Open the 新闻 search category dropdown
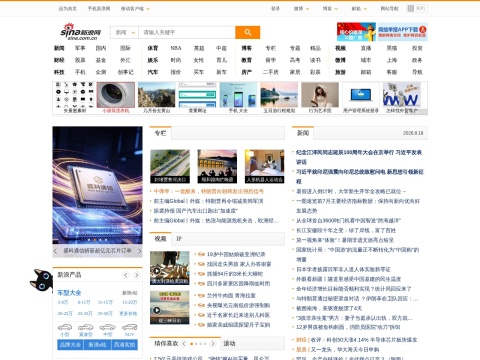Image resolution: width=480 pixels, height=360 pixels. point(124,32)
